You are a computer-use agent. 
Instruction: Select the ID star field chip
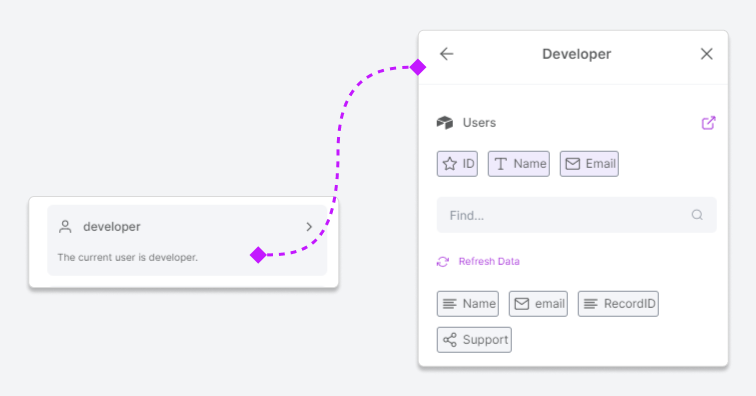click(457, 164)
